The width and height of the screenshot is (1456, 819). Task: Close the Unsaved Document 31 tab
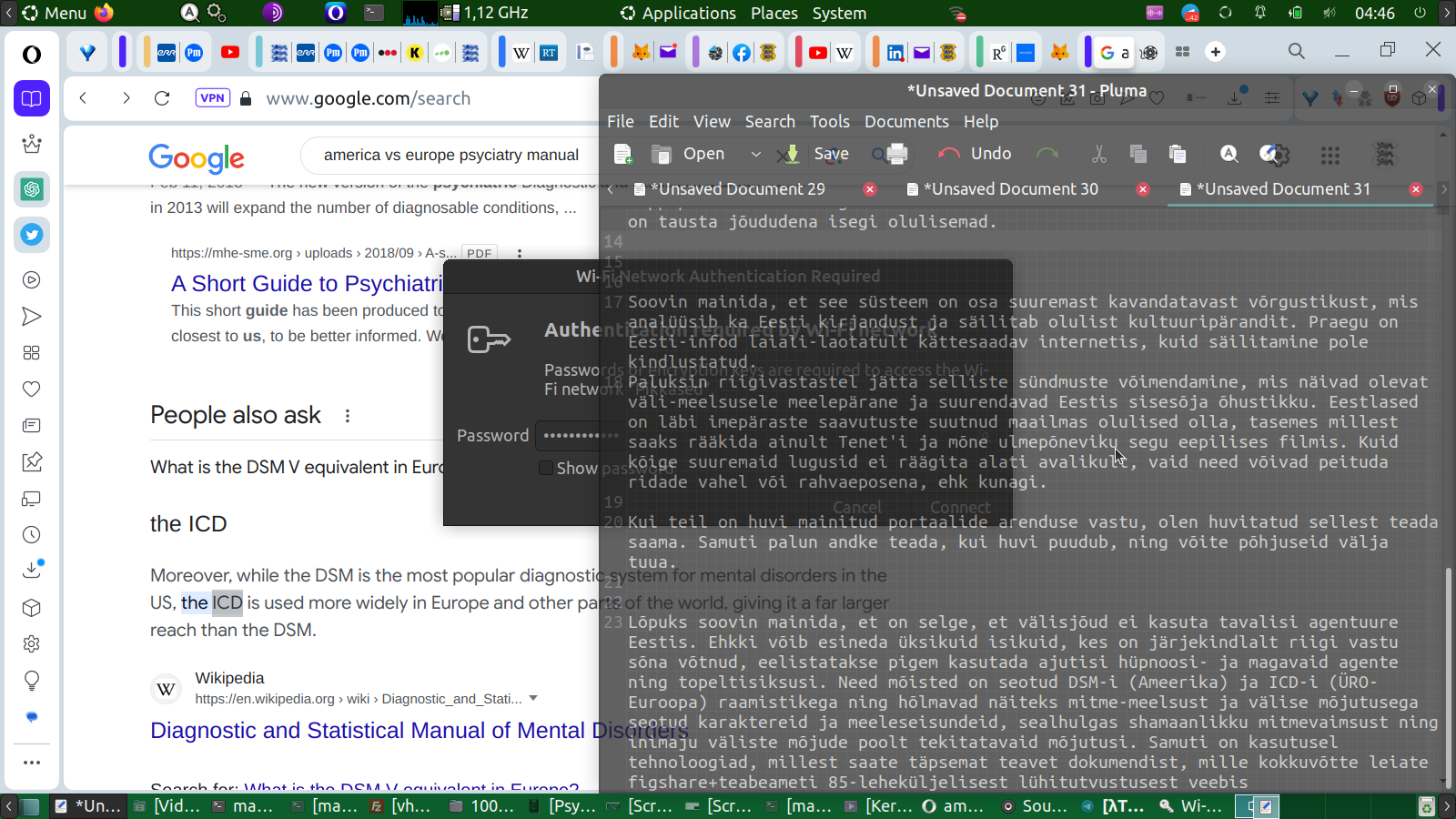[x=1416, y=189]
